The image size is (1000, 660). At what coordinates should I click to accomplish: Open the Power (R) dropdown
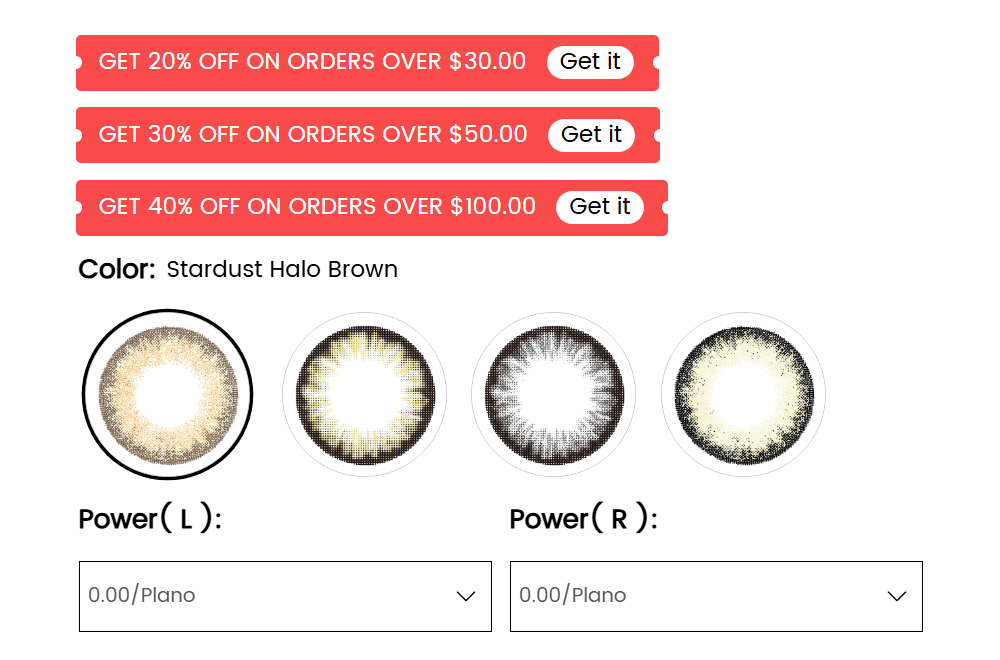(x=716, y=596)
